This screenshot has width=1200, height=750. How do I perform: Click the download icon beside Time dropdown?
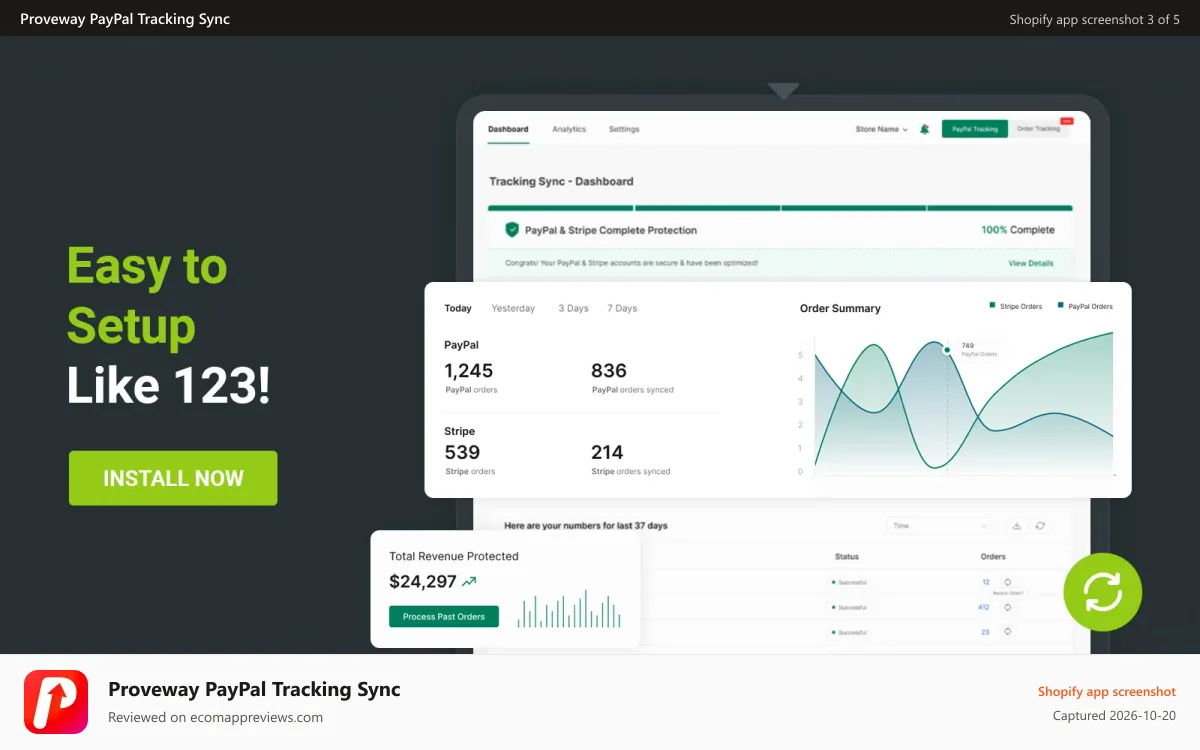point(1017,525)
